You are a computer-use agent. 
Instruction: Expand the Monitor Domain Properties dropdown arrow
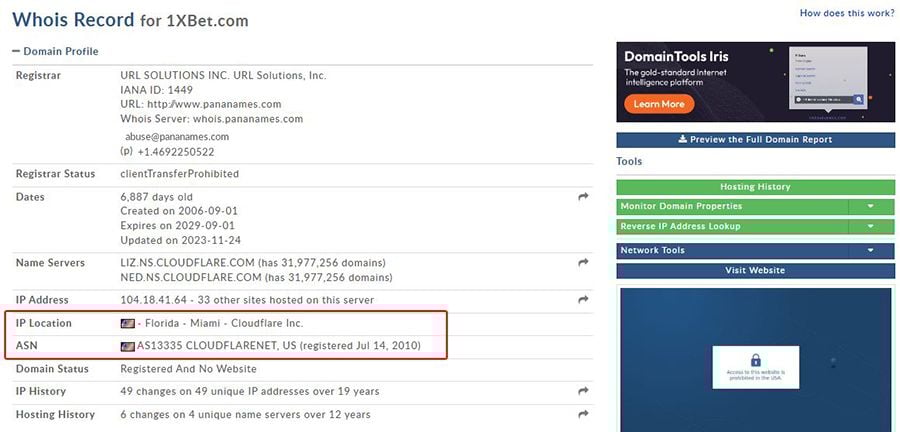point(871,207)
